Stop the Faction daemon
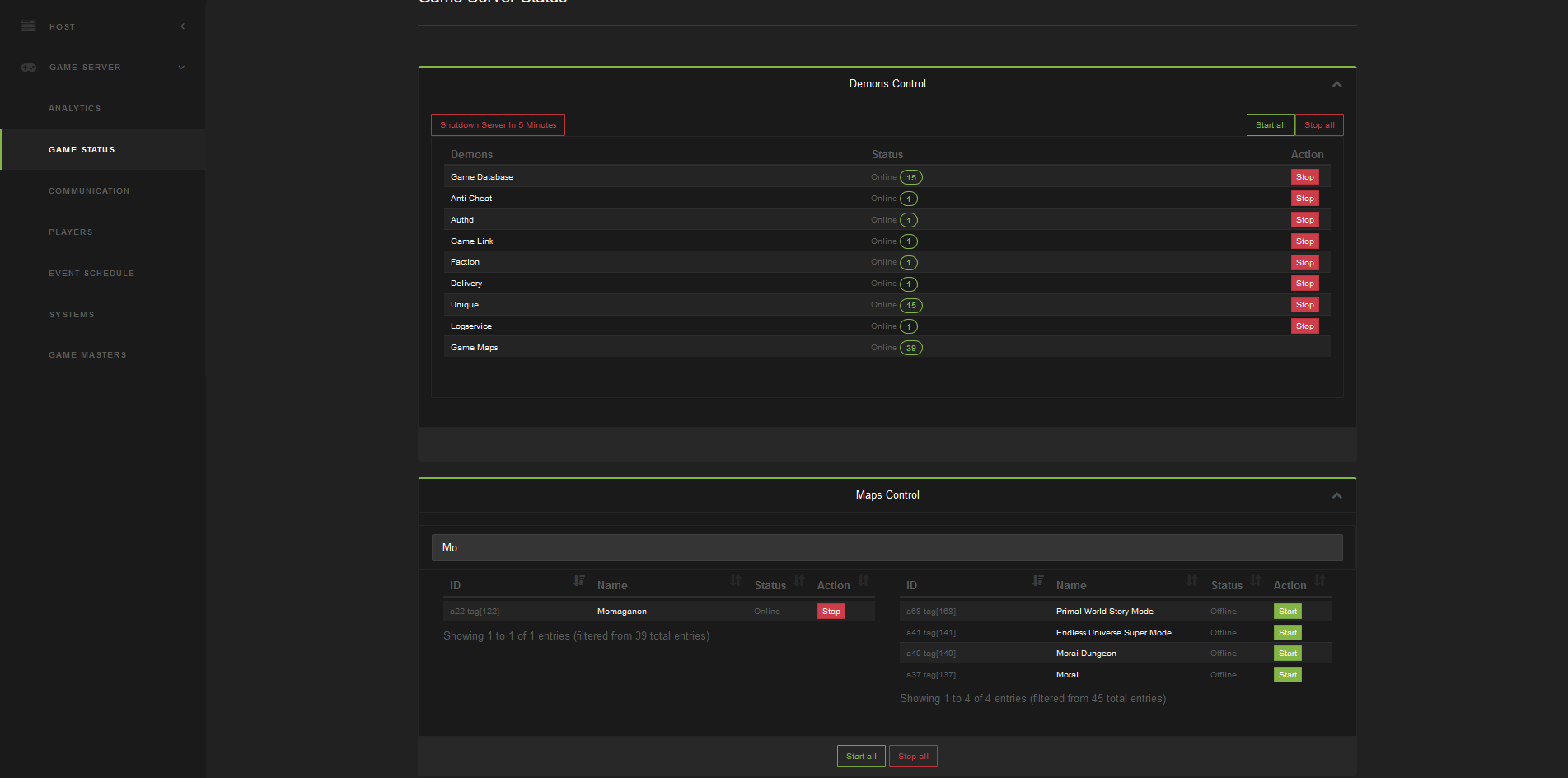 [x=1305, y=263]
